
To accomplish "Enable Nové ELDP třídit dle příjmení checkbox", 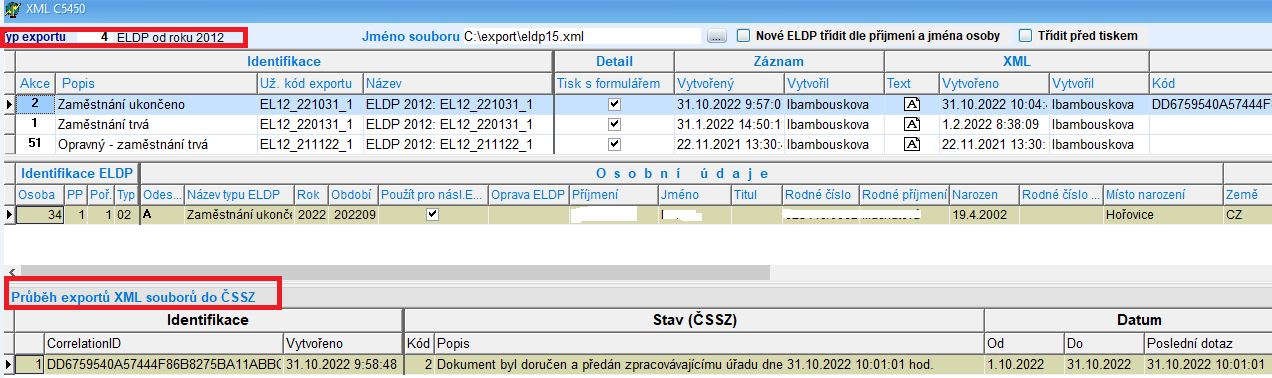I will (743, 36).
